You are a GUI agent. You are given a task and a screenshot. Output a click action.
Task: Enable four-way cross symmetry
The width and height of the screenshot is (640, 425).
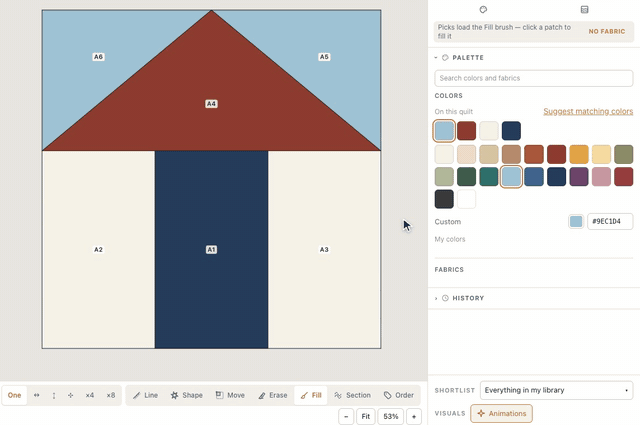click(71, 395)
